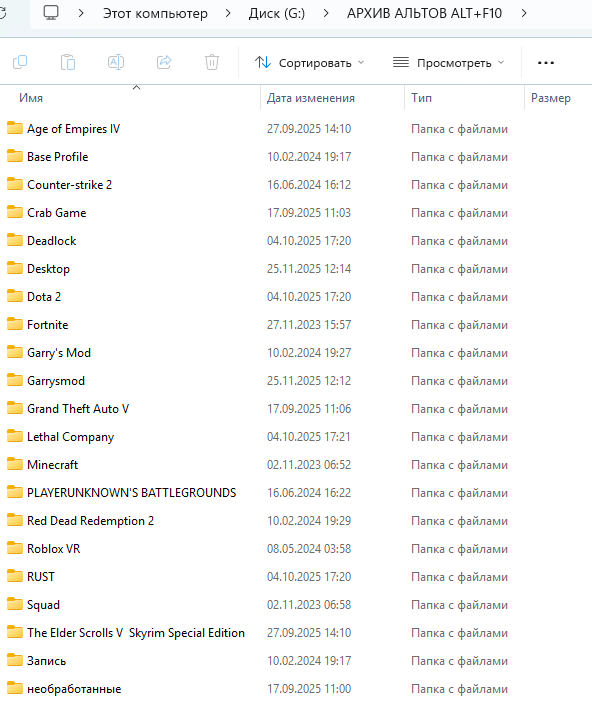Click the Grand Theft Auto V folder icon
This screenshot has height=714, width=592.
[15, 408]
